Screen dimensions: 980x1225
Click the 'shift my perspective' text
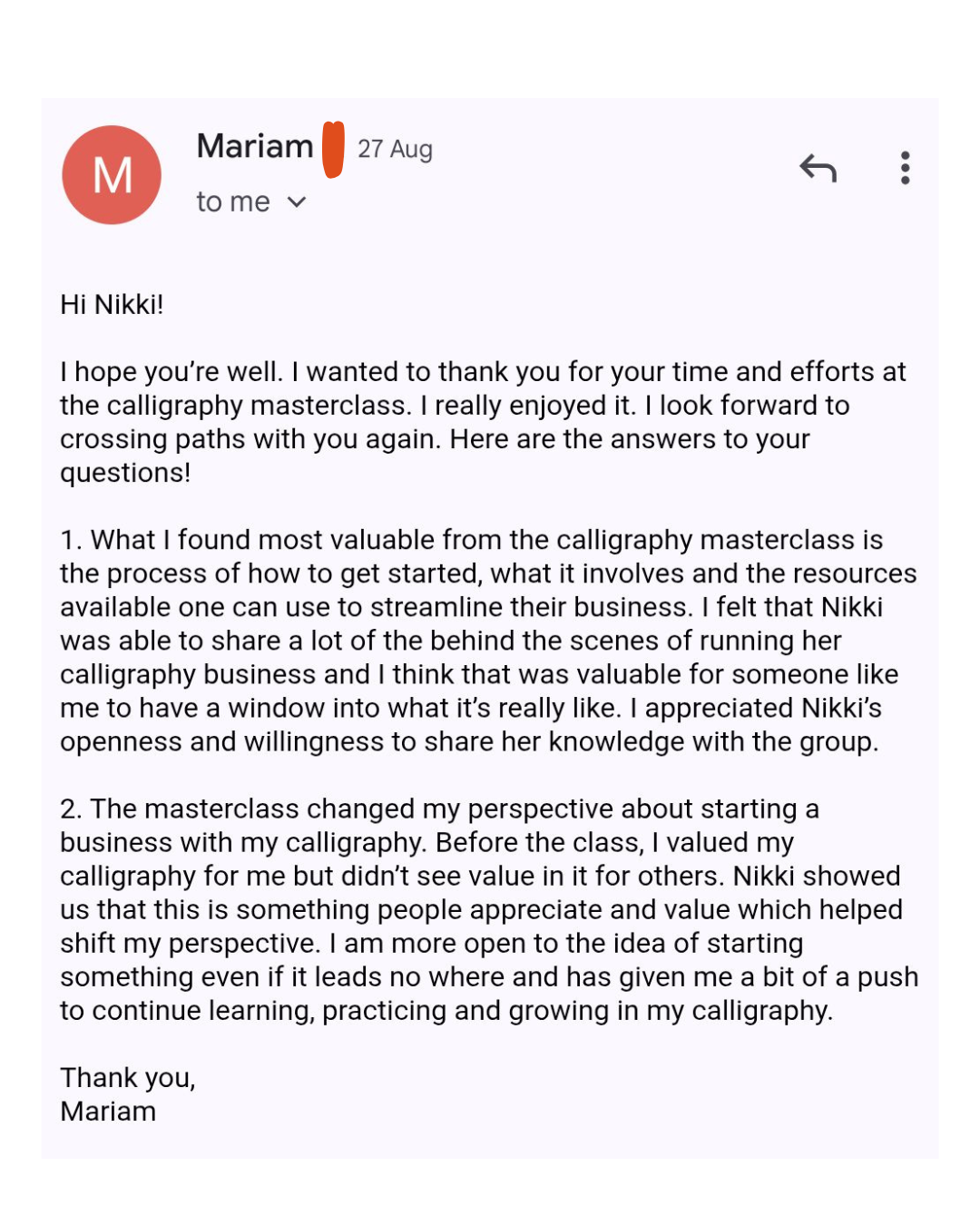pyautogui.click(x=190, y=943)
